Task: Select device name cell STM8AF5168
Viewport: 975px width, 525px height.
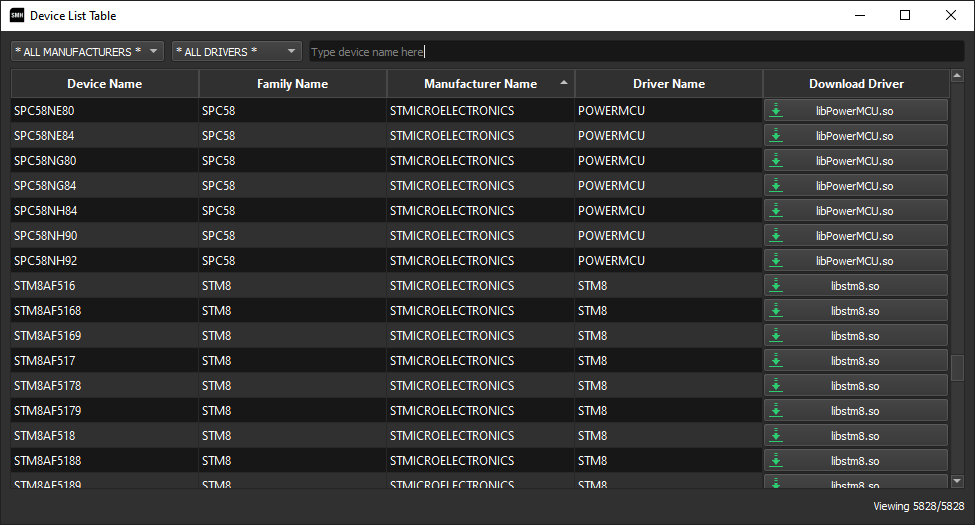Action: tap(104, 310)
